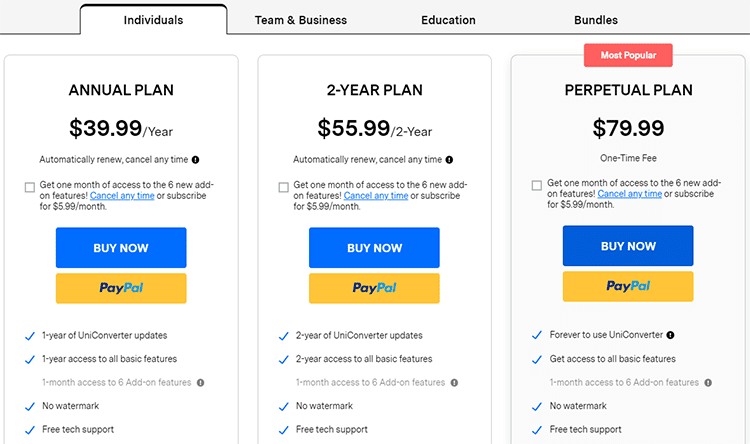The height and width of the screenshot is (444, 750).
Task: Pay with PayPal for the 2-Year plan
Action: click(374, 288)
